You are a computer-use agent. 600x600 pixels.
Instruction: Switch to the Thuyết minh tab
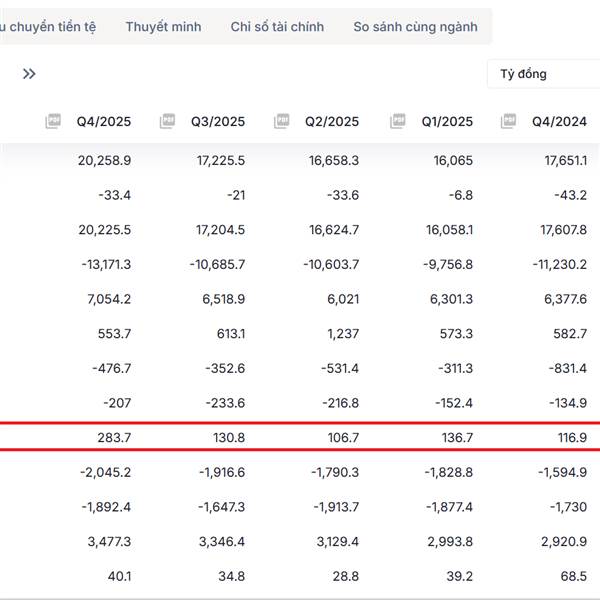[163, 27]
